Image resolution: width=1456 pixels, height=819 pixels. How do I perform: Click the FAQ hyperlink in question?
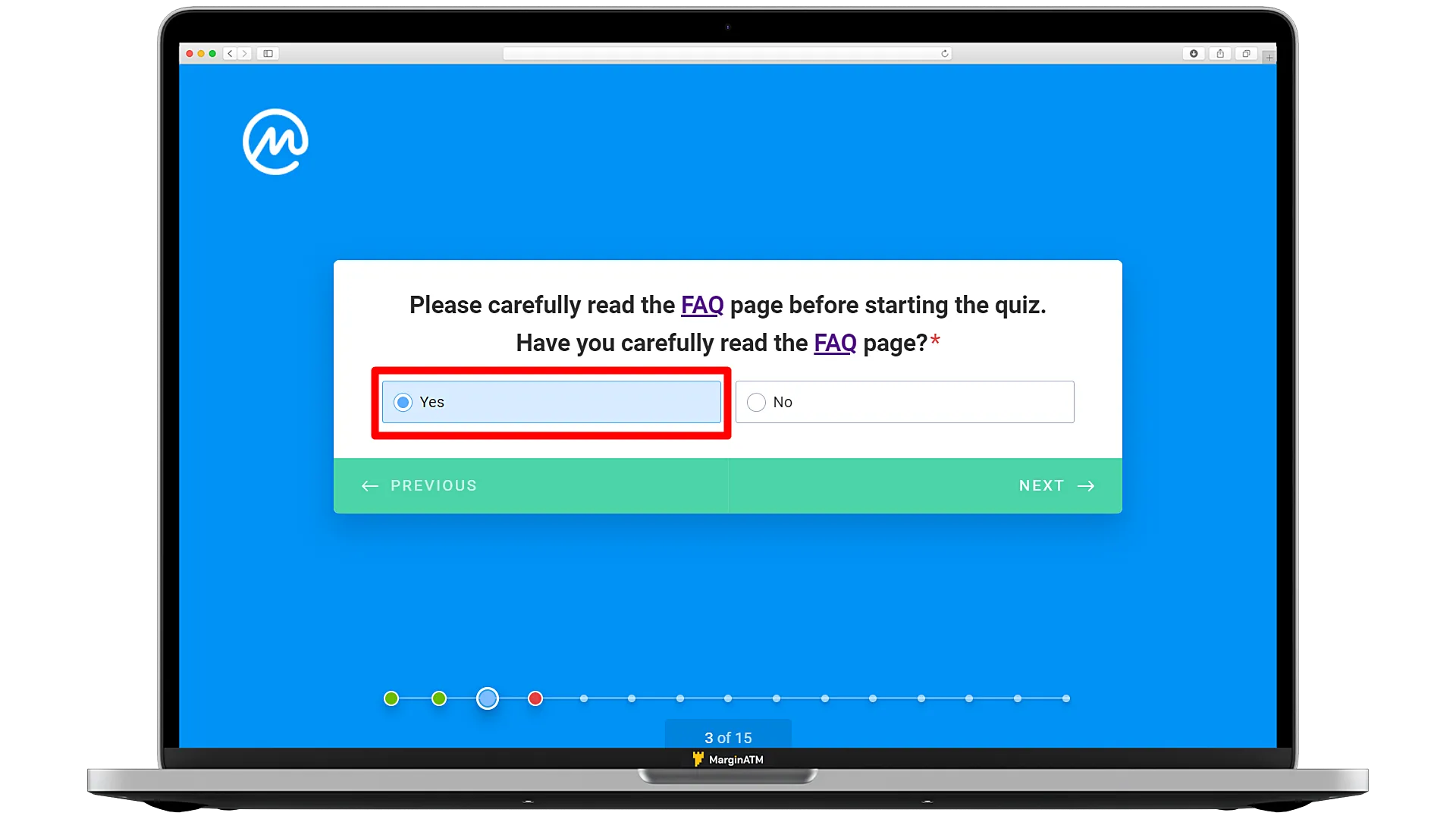(835, 343)
